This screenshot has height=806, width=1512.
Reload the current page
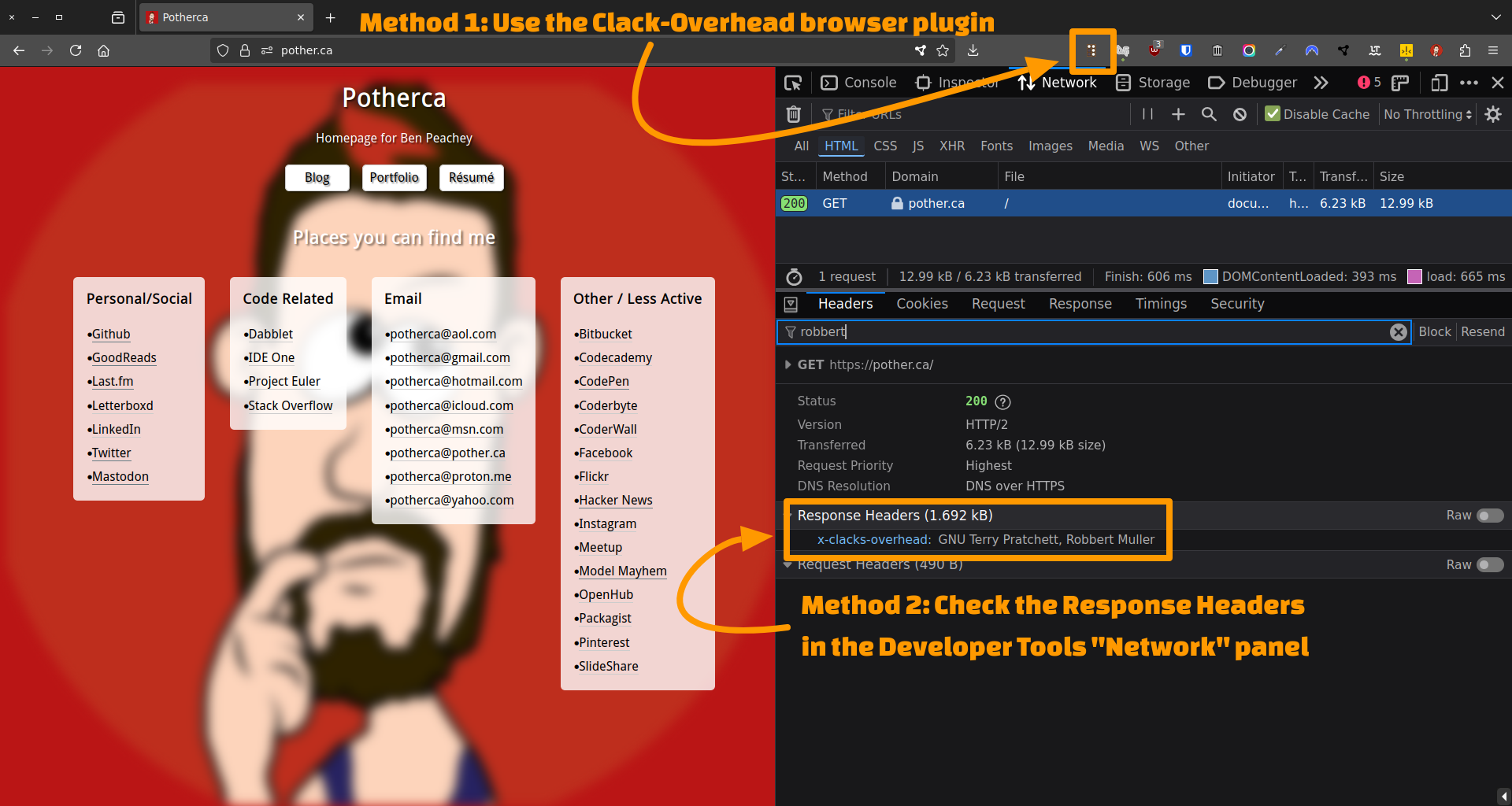tap(76, 50)
